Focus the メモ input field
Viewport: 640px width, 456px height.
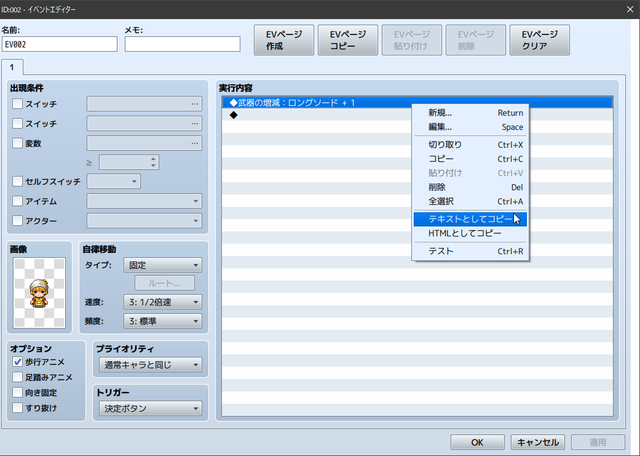tap(182, 44)
